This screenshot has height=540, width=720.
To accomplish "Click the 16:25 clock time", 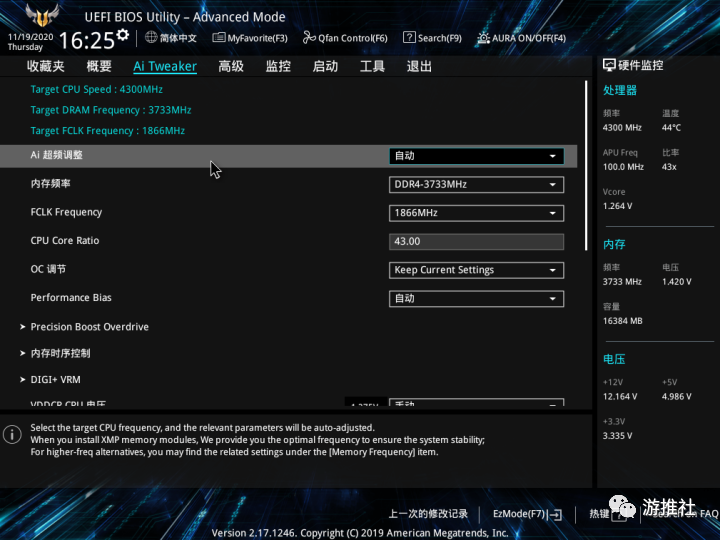I will click(86, 40).
